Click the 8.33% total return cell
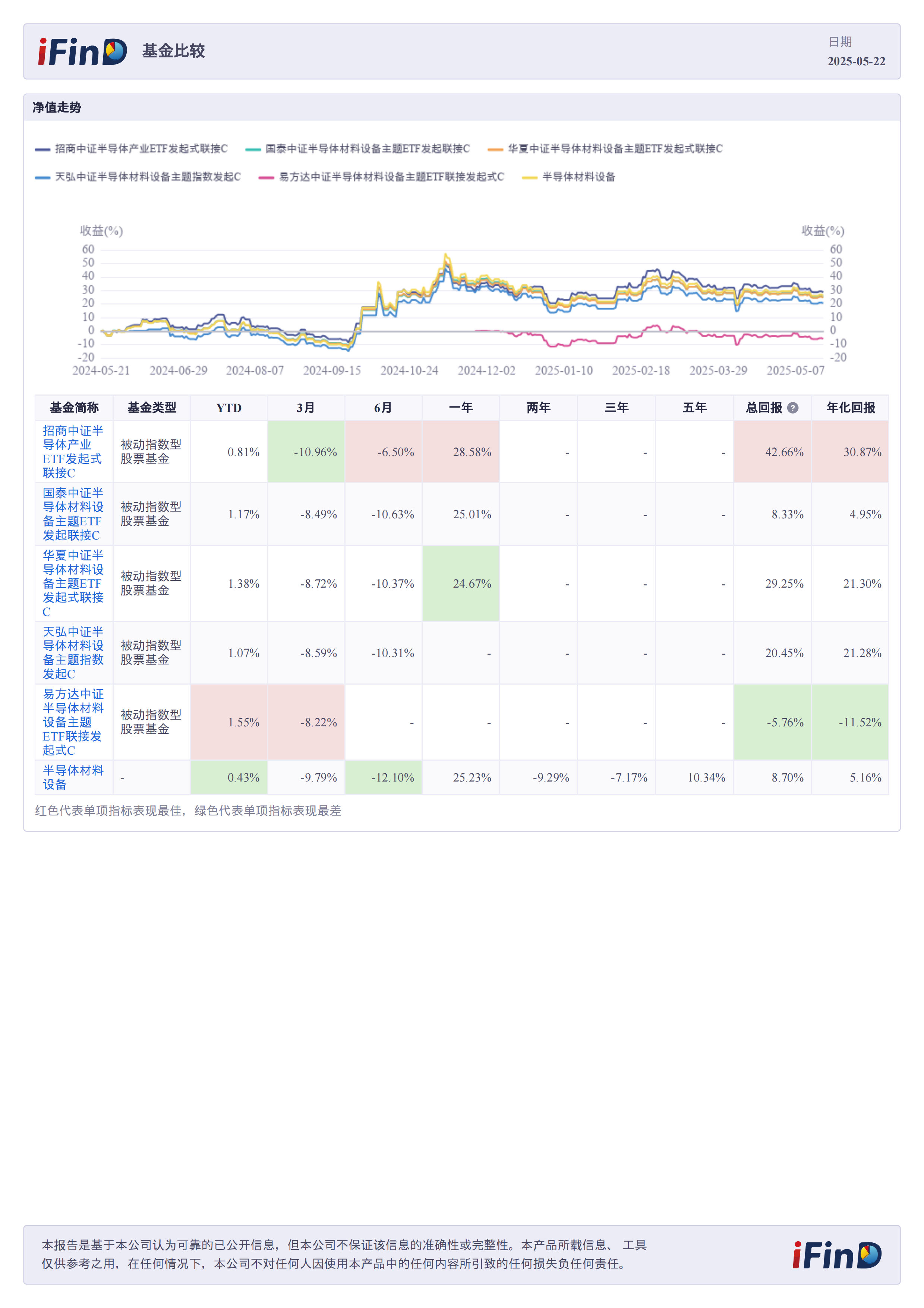Image resolution: width=924 pixels, height=1308 pixels. tap(773, 514)
